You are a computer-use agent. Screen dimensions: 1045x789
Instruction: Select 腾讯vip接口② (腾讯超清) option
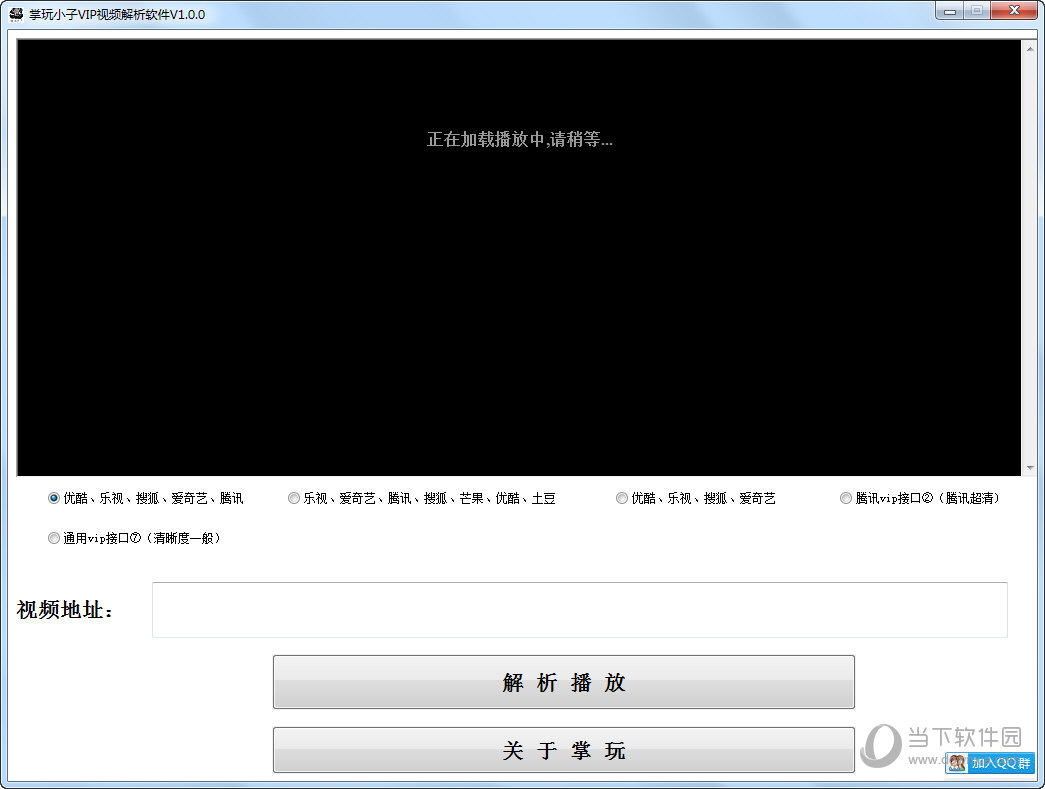point(846,498)
